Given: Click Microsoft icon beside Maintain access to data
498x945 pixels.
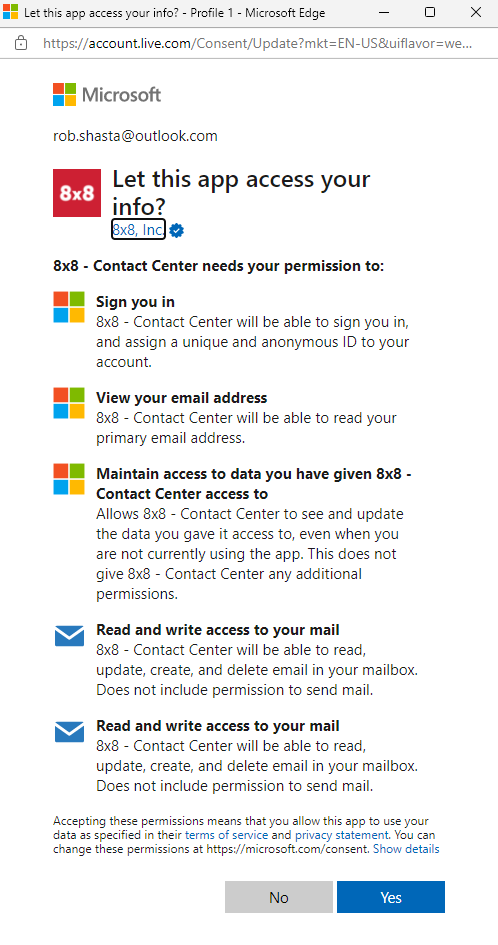Looking at the screenshot, I should [69, 479].
